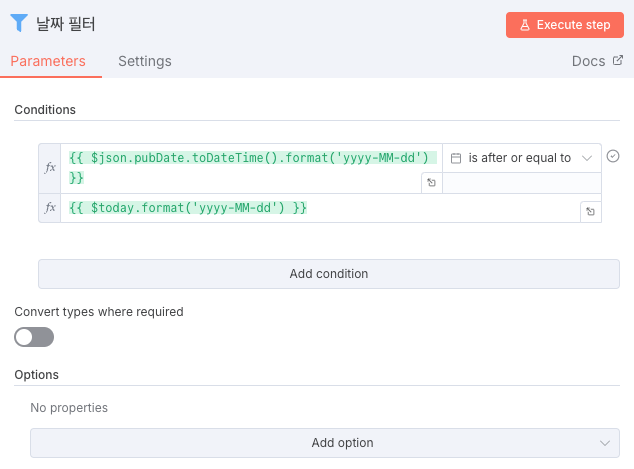Open expression editor for pubDate field

431,182
